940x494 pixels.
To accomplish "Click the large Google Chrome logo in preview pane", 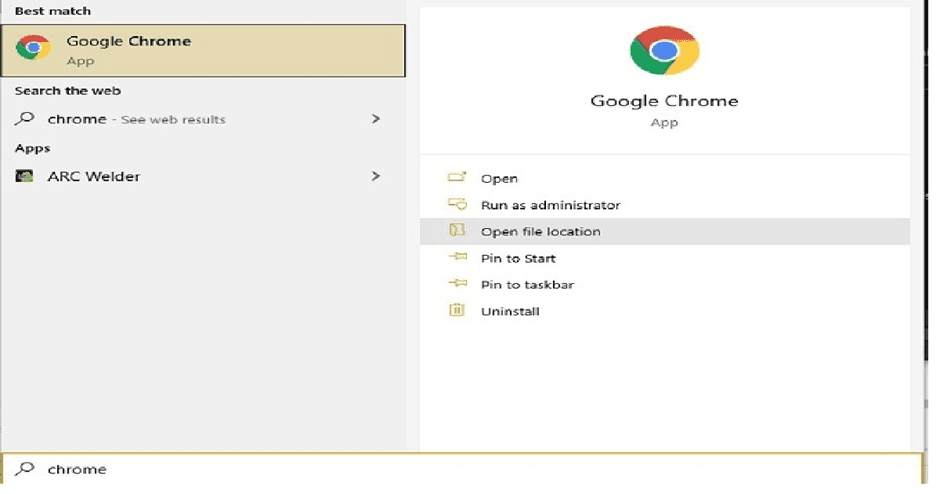I will point(664,50).
